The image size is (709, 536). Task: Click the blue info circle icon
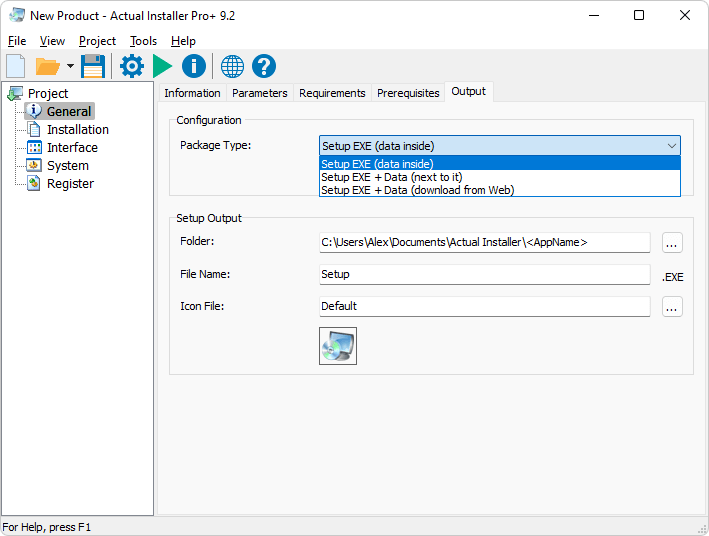click(x=194, y=66)
